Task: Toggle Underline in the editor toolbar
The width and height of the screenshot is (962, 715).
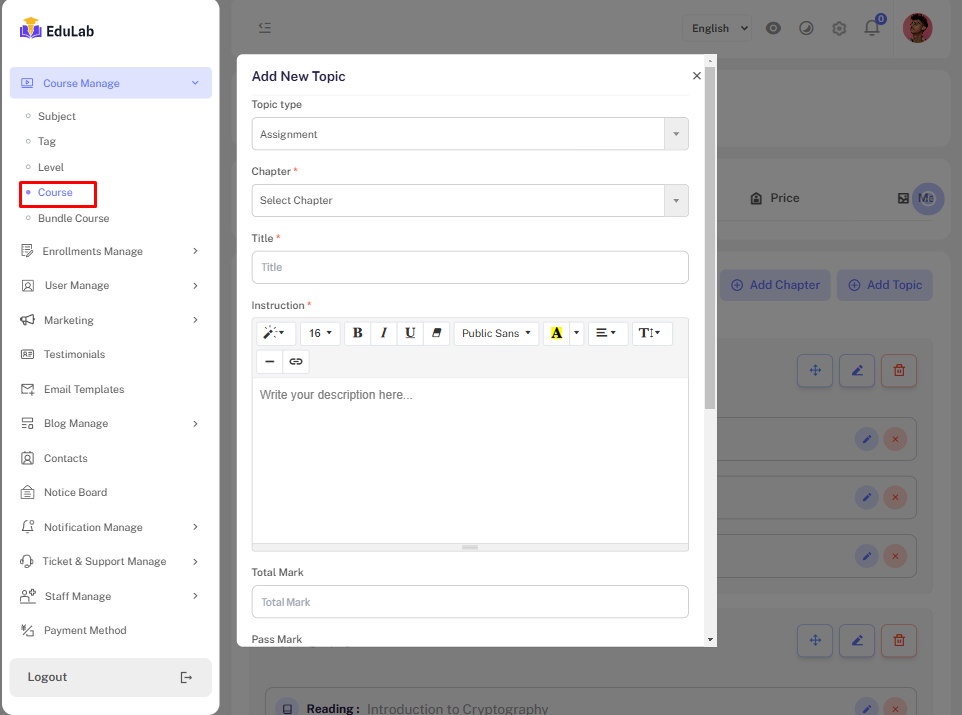Action: (x=410, y=333)
